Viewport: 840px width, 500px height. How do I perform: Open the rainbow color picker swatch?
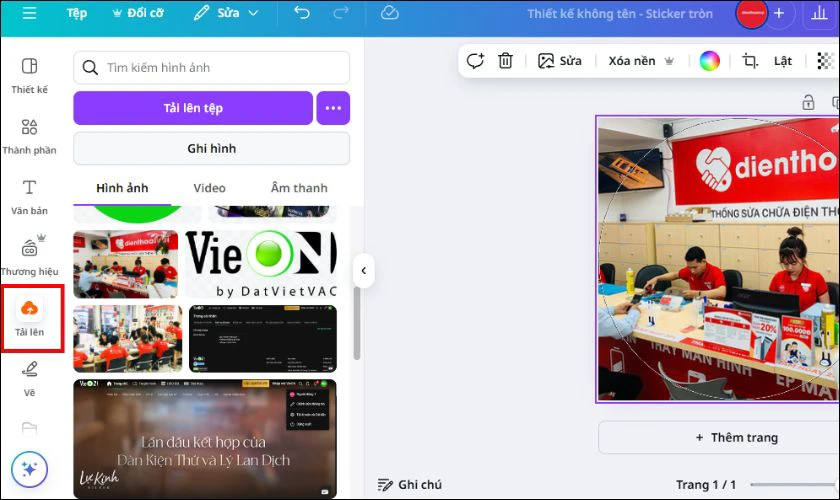click(709, 60)
